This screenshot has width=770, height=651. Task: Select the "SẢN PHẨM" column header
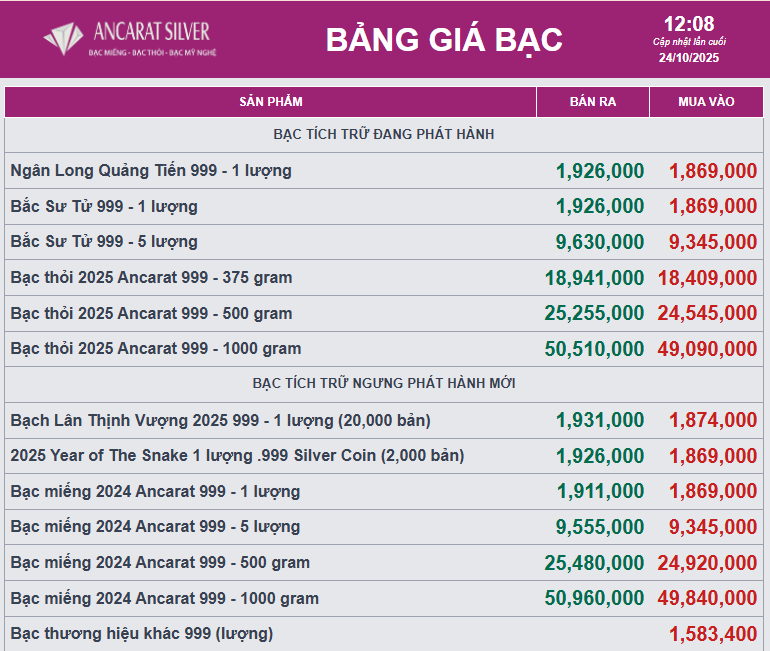[x=270, y=102]
